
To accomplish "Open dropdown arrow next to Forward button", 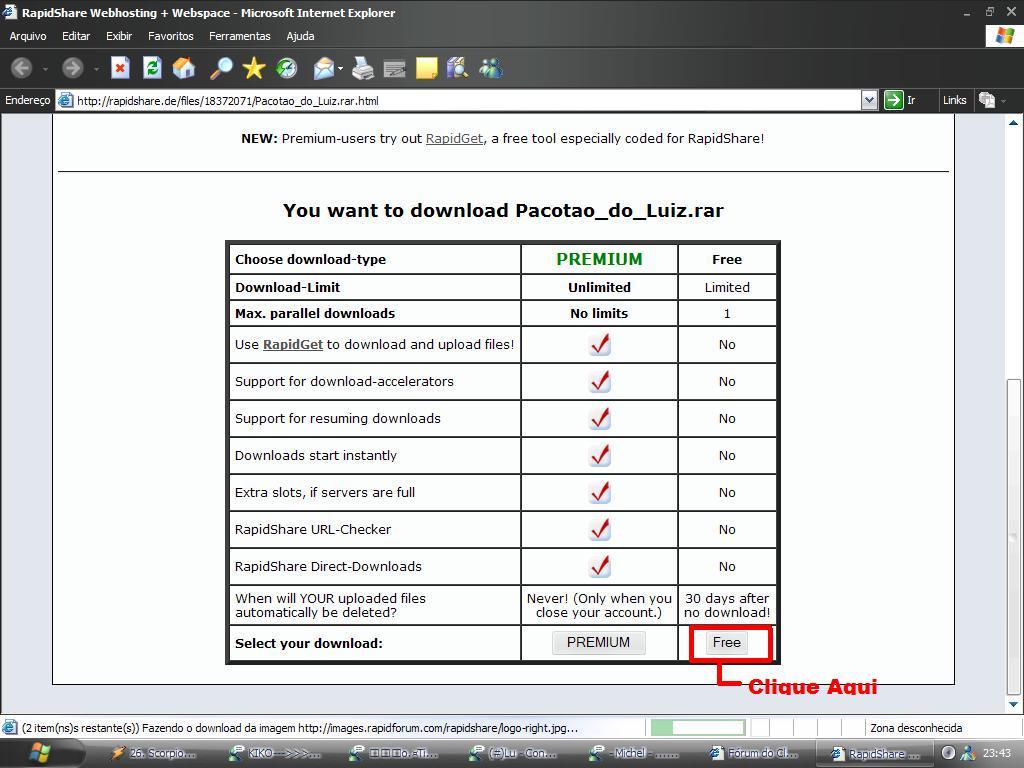I will (95, 69).
